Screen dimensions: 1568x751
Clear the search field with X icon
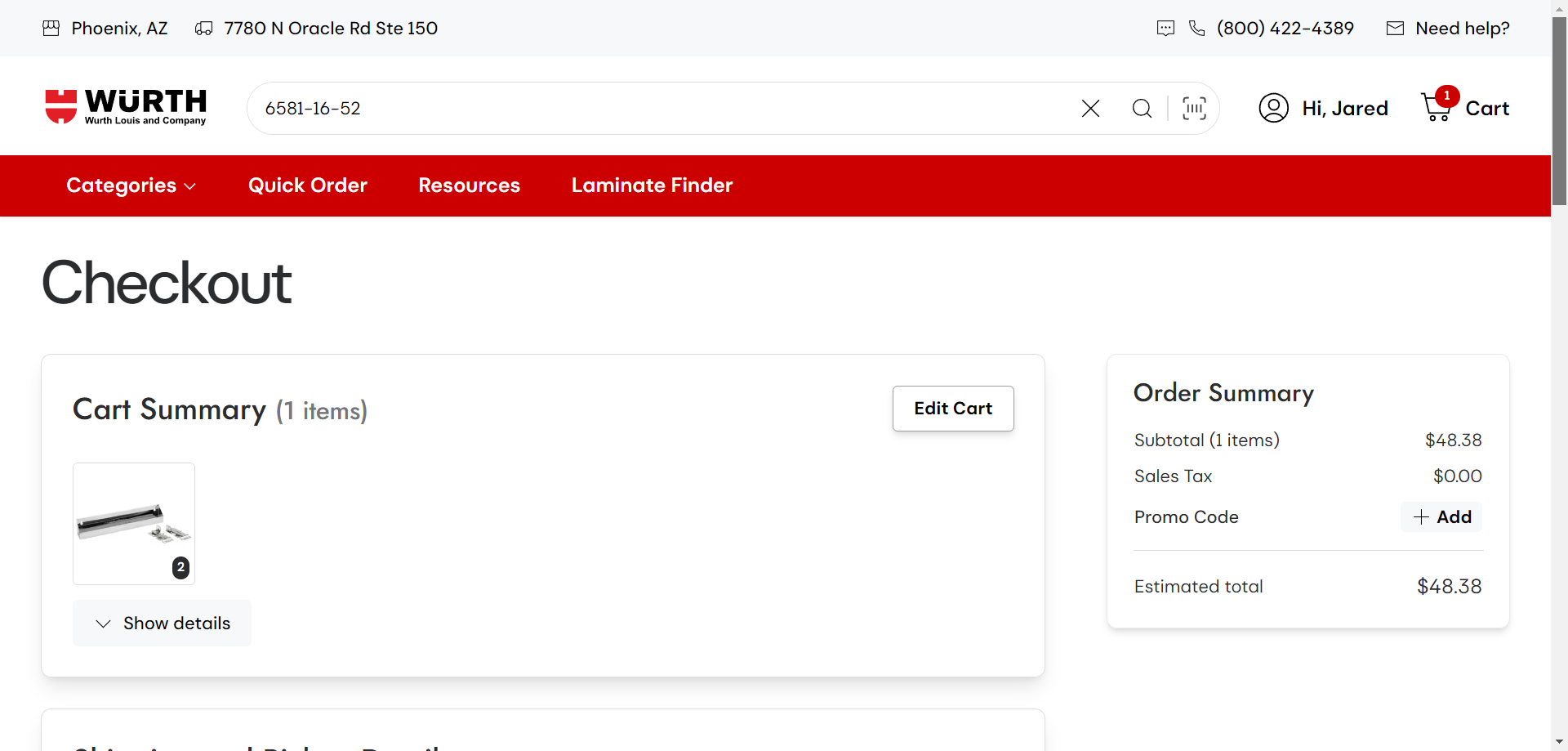1090,109
